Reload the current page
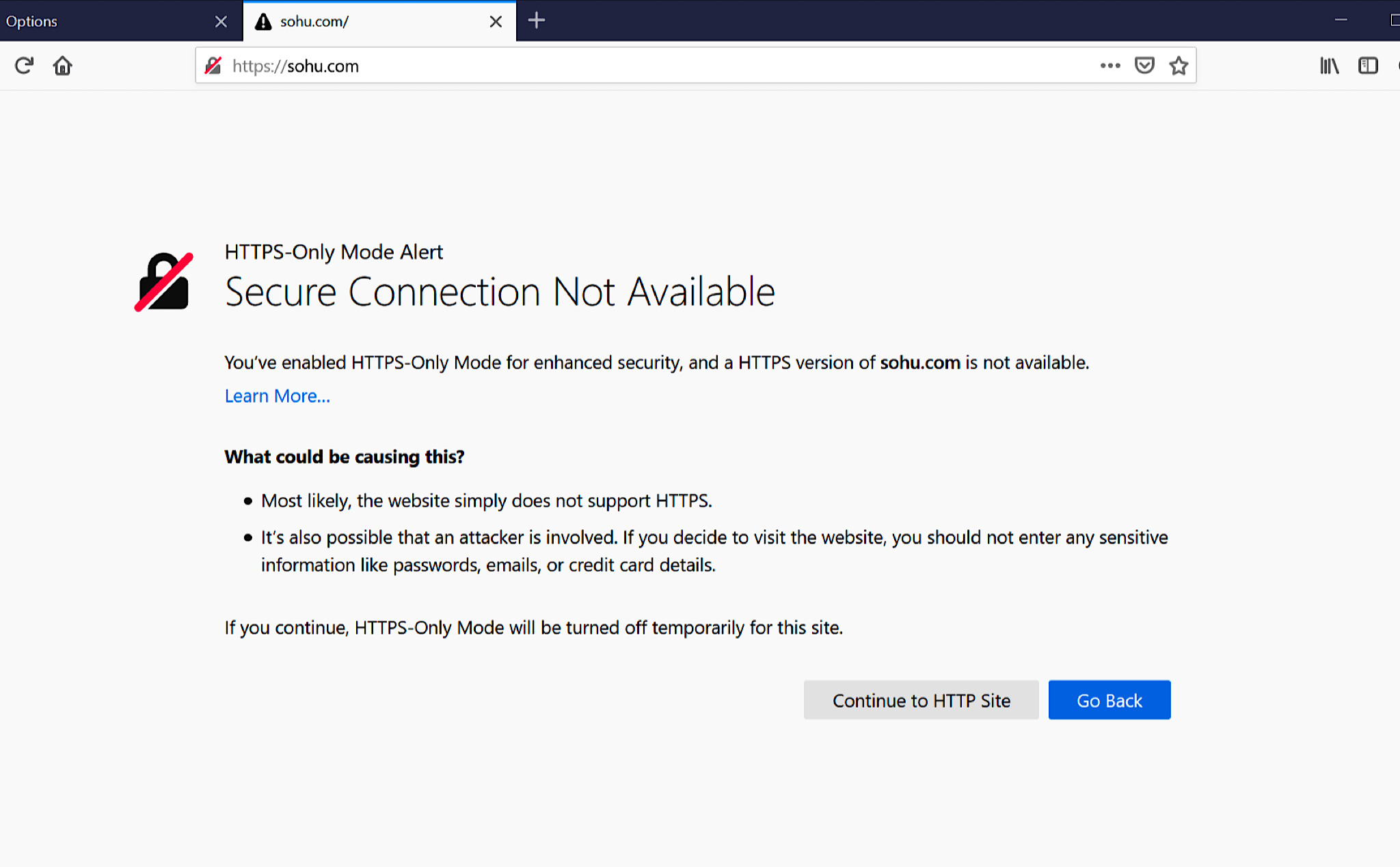Screen dimensions: 1400x867 pos(24,66)
